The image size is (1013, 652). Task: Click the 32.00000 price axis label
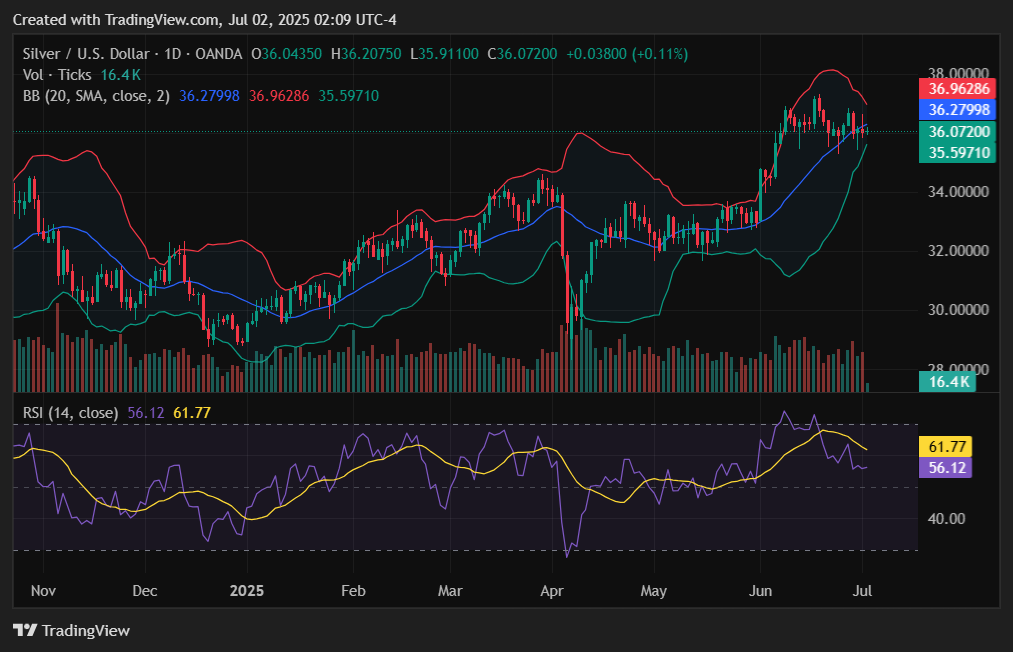(x=958, y=251)
